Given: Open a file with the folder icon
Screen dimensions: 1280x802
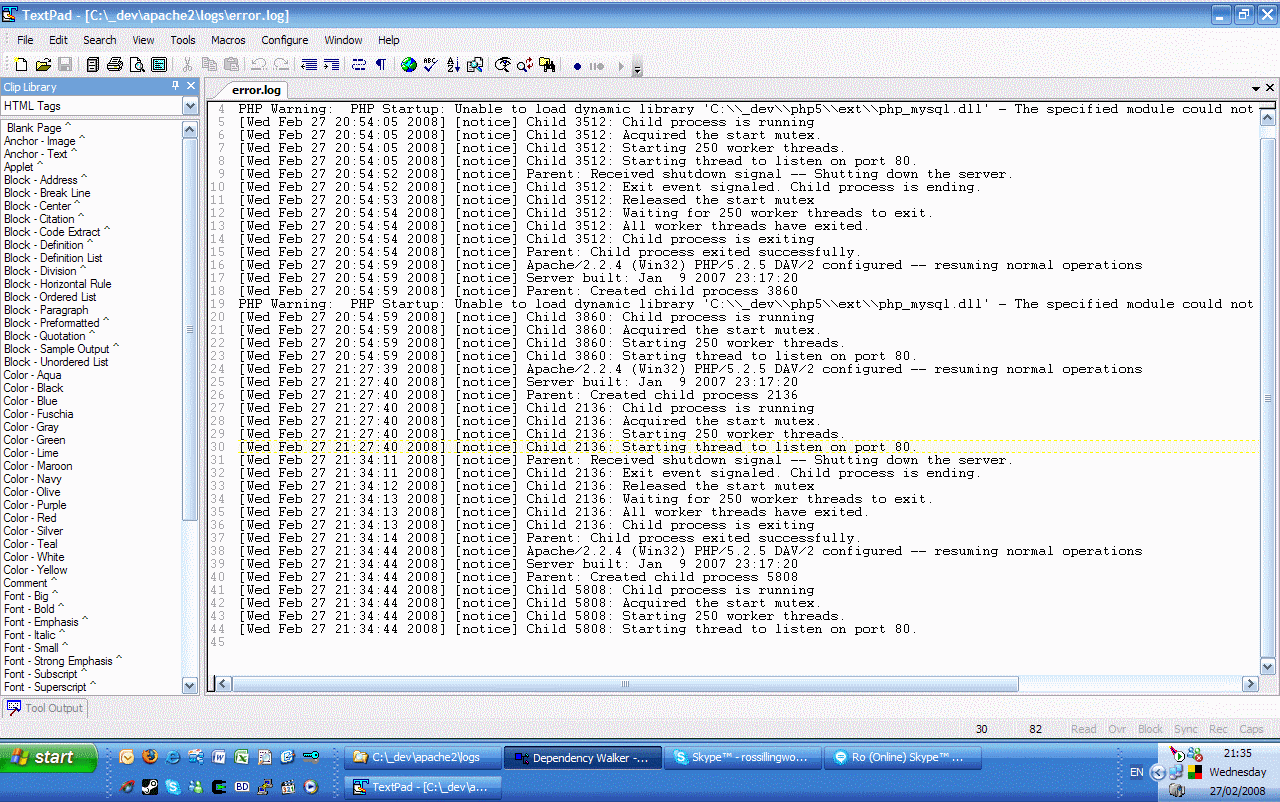Looking at the screenshot, I should coord(43,65).
